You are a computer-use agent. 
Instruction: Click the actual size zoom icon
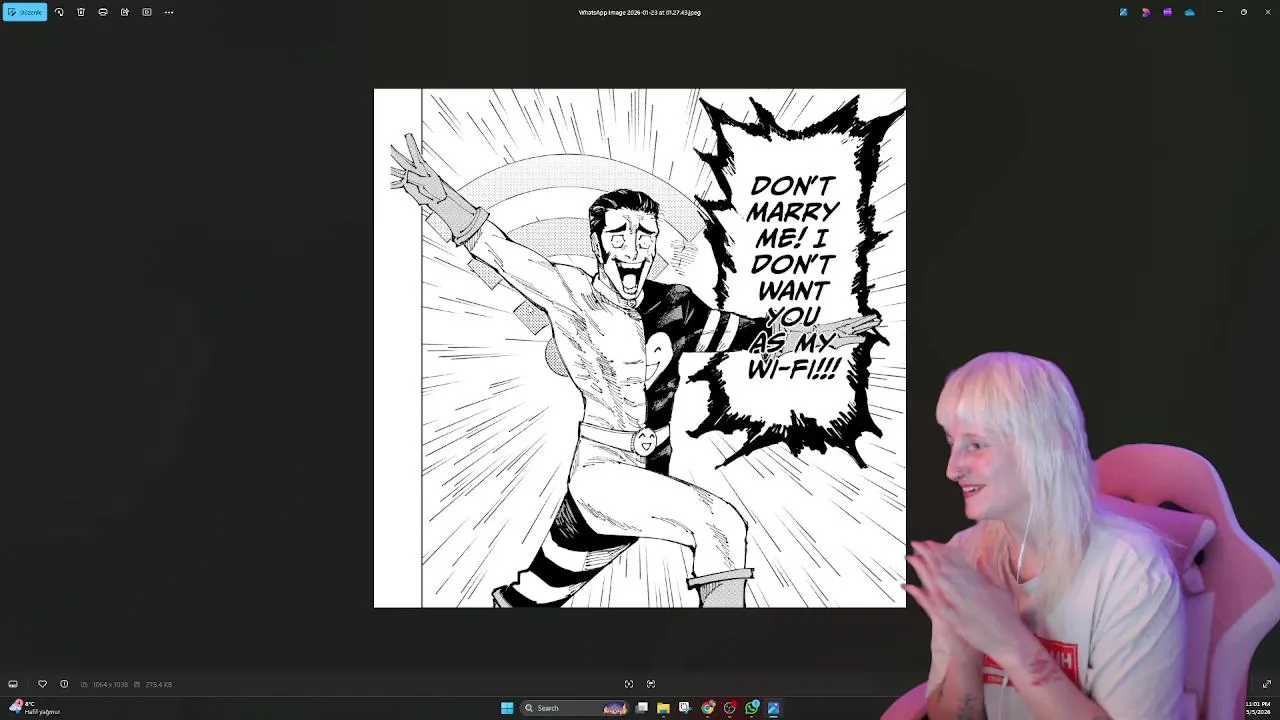(651, 684)
